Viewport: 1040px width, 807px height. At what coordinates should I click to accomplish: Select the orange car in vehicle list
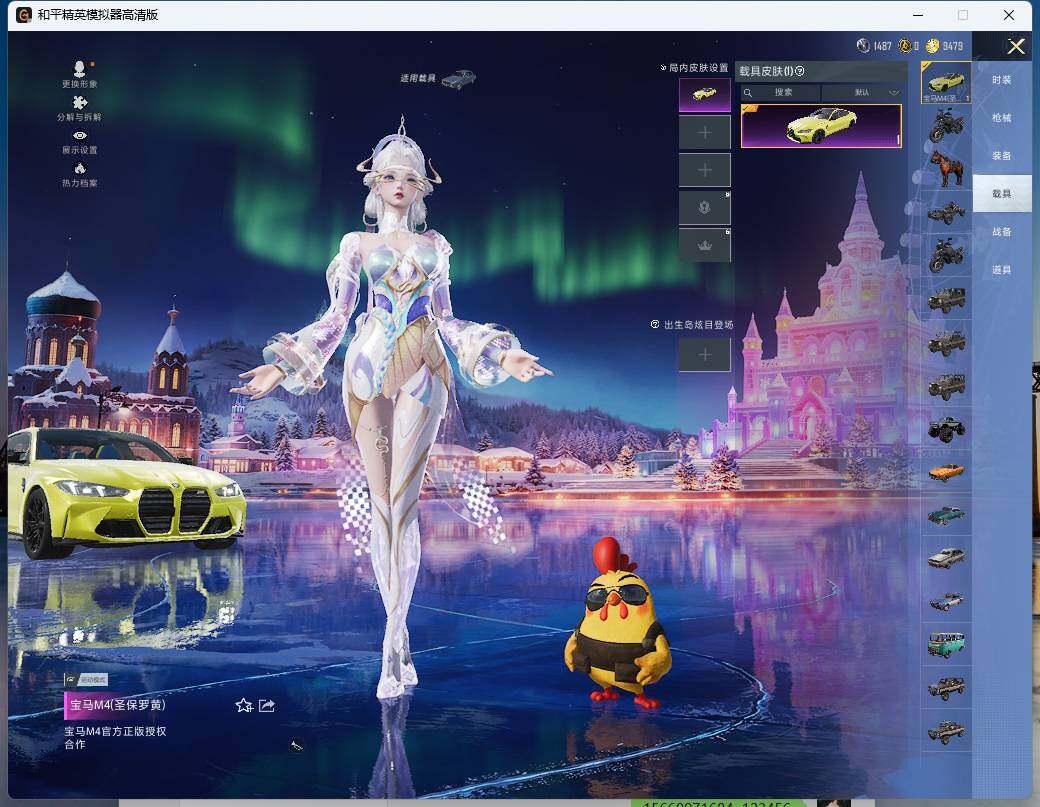[946, 472]
